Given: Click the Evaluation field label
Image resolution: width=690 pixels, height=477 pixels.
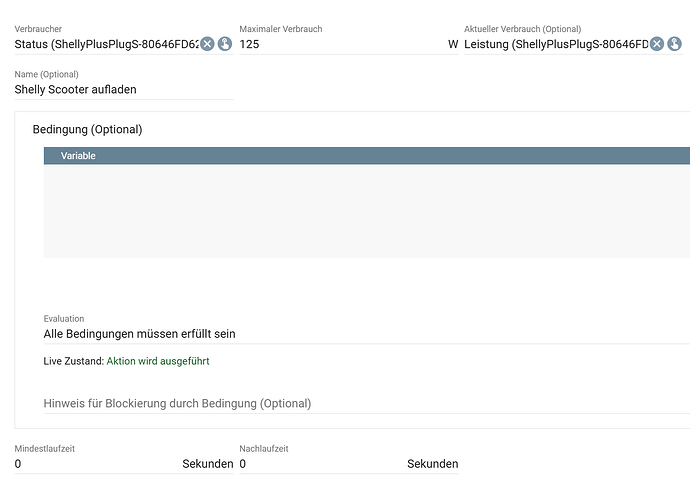Looking at the screenshot, I should [x=64, y=319].
